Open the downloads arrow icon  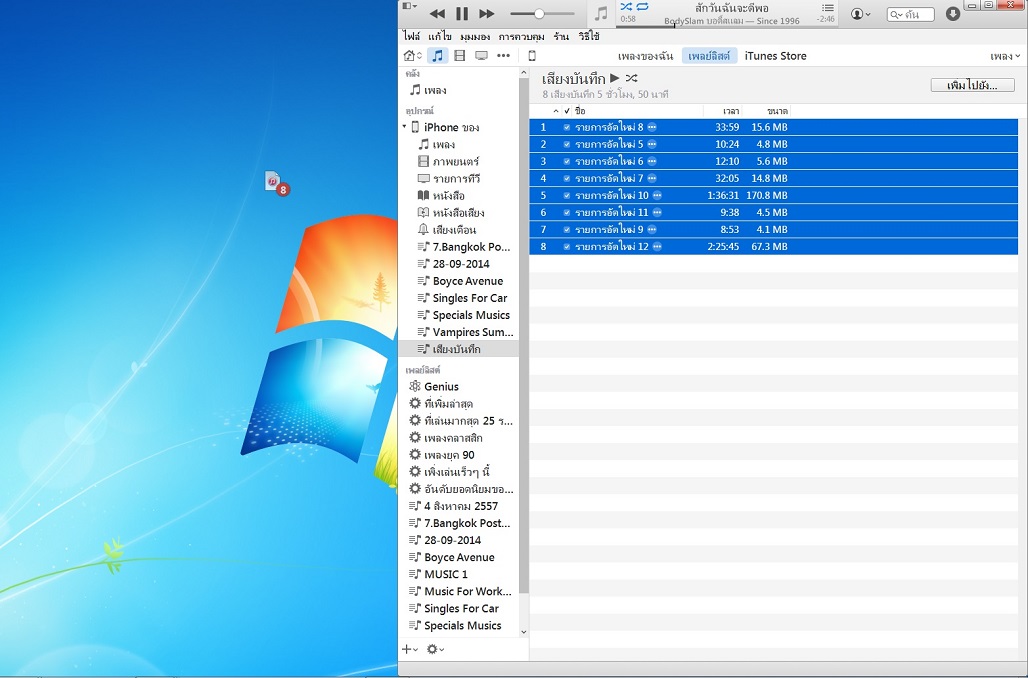pos(953,14)
